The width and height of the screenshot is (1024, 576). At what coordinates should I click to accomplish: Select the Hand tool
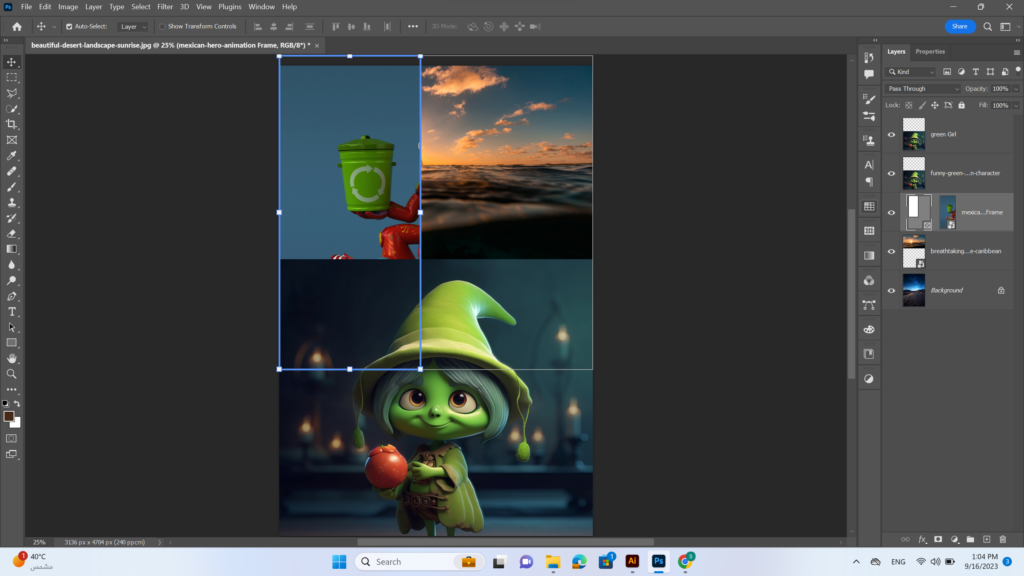12,359
